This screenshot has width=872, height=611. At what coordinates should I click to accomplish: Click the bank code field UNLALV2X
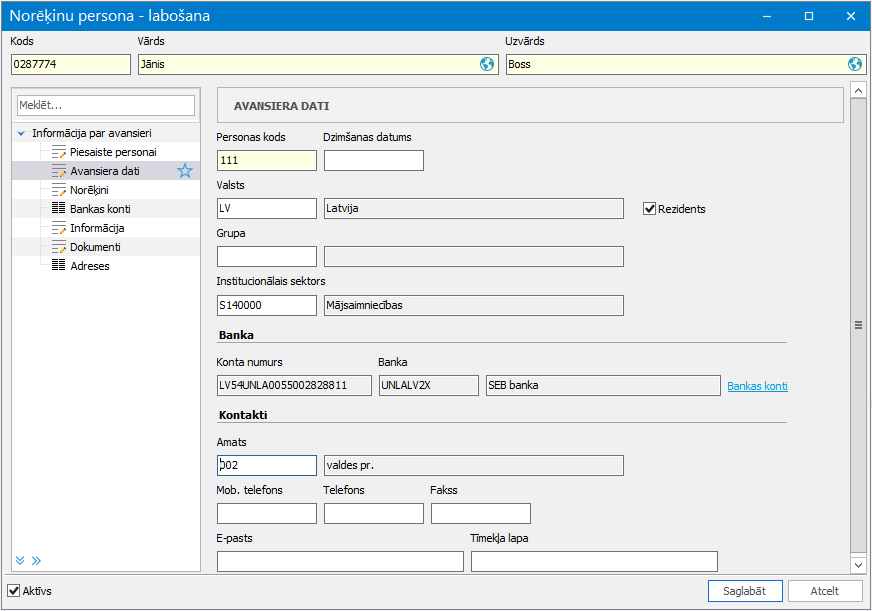429,385
